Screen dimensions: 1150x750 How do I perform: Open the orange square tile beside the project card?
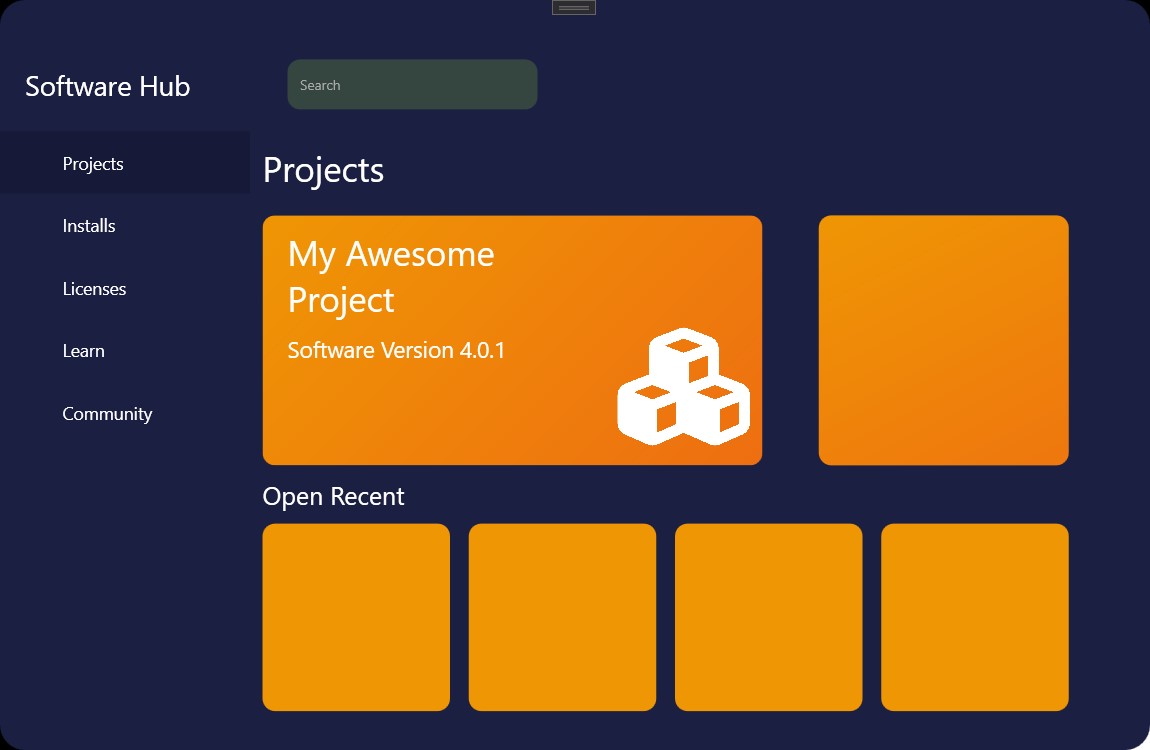[x=943, y=339]
